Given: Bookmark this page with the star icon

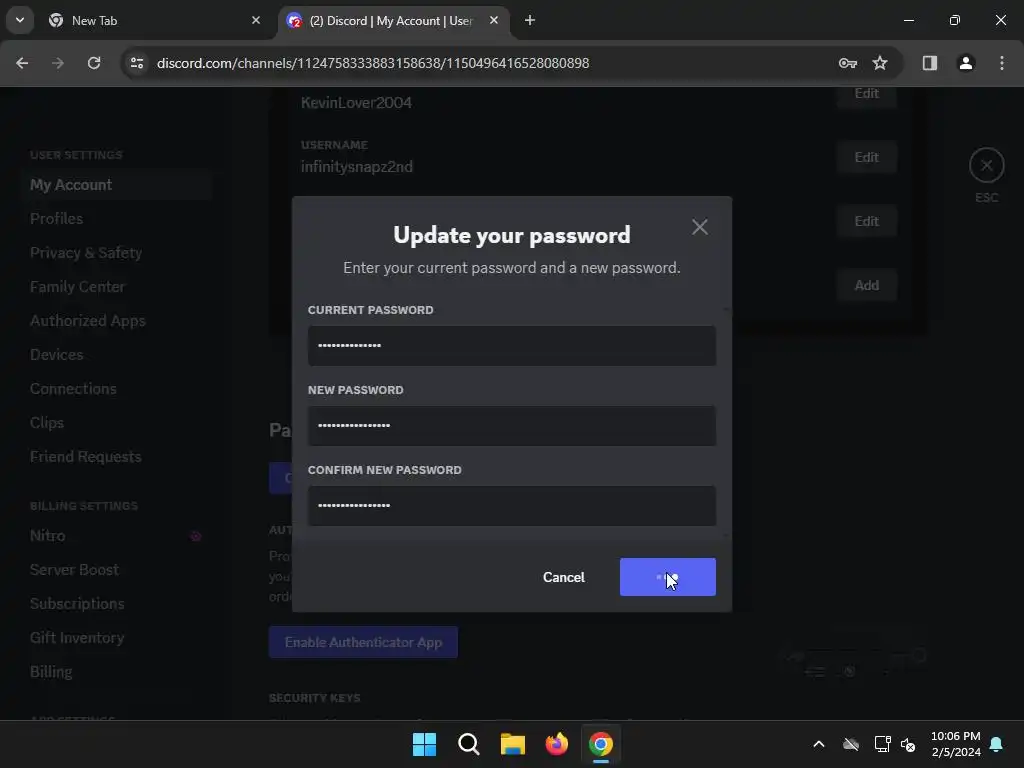Looking at the screenshot, I should point(880,63).
